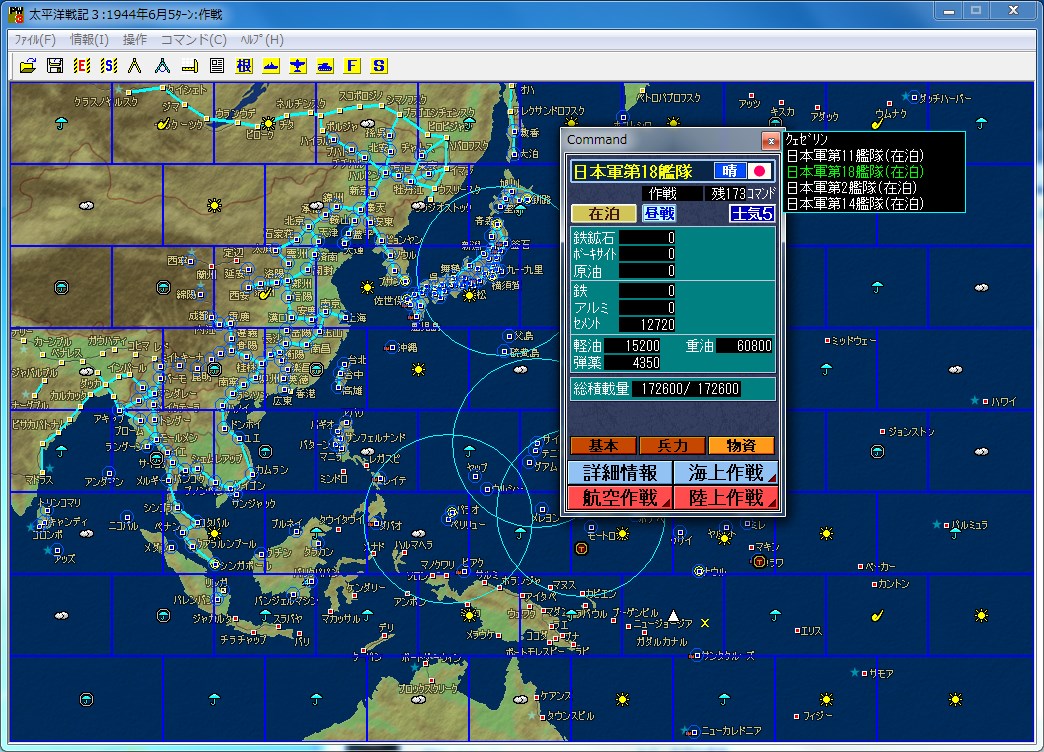Select 日本軍第11艦隊(在泊) in fleet list
Viewport: 1044px width, 752px height.
tap(855, 156)
